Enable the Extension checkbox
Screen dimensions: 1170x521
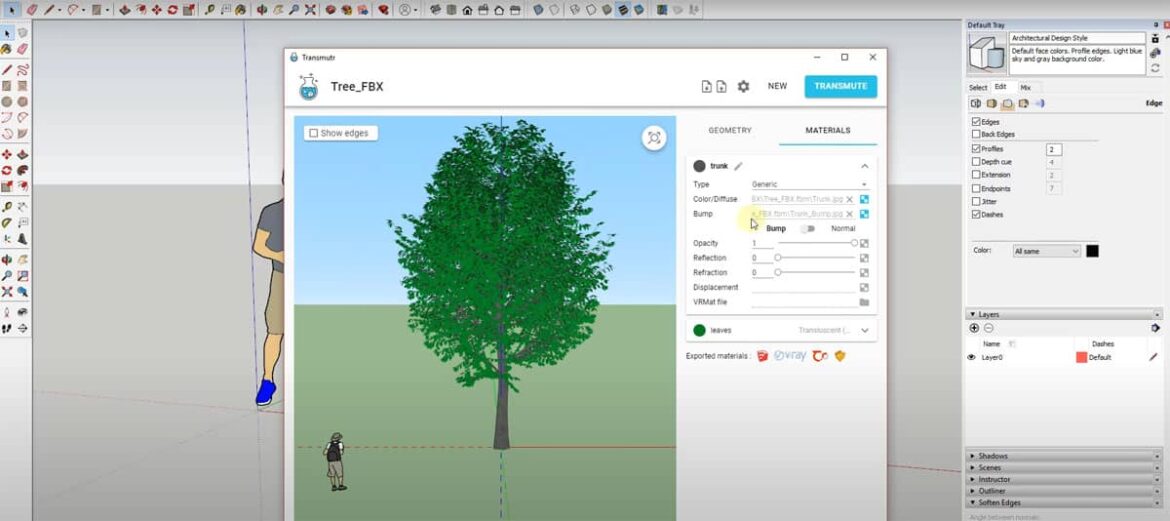976,175
